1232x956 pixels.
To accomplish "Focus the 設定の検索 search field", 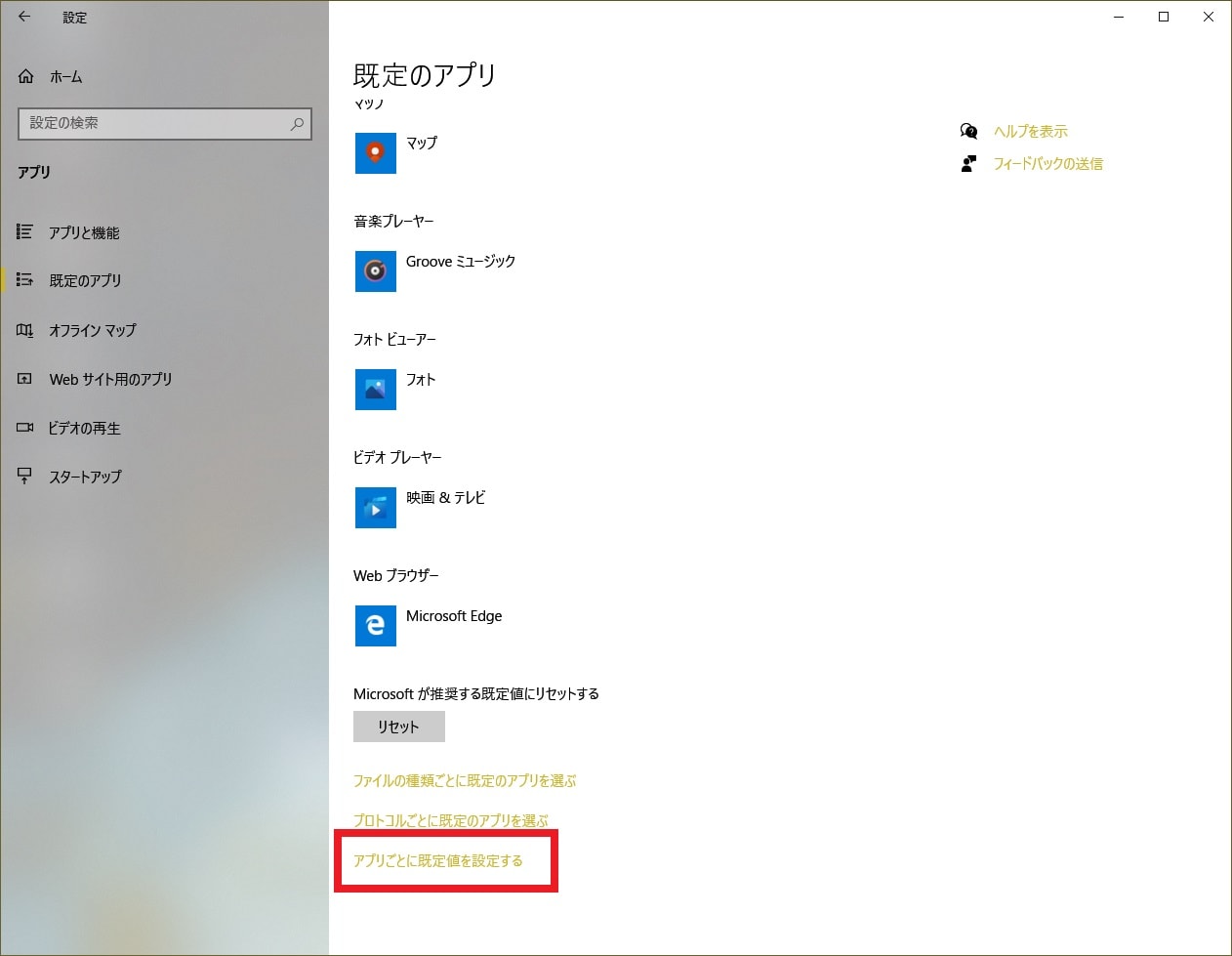I will click(x=165, y=123).
